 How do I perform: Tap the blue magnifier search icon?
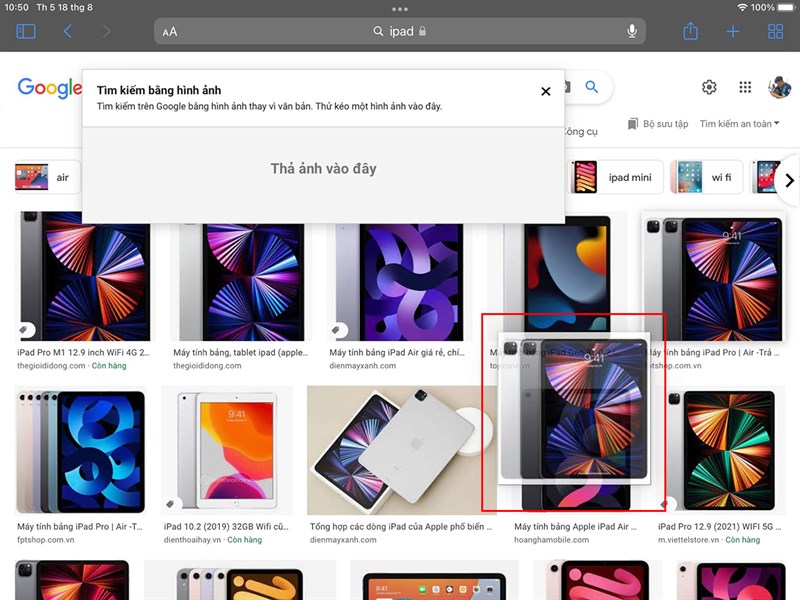(x=591, y=87)
